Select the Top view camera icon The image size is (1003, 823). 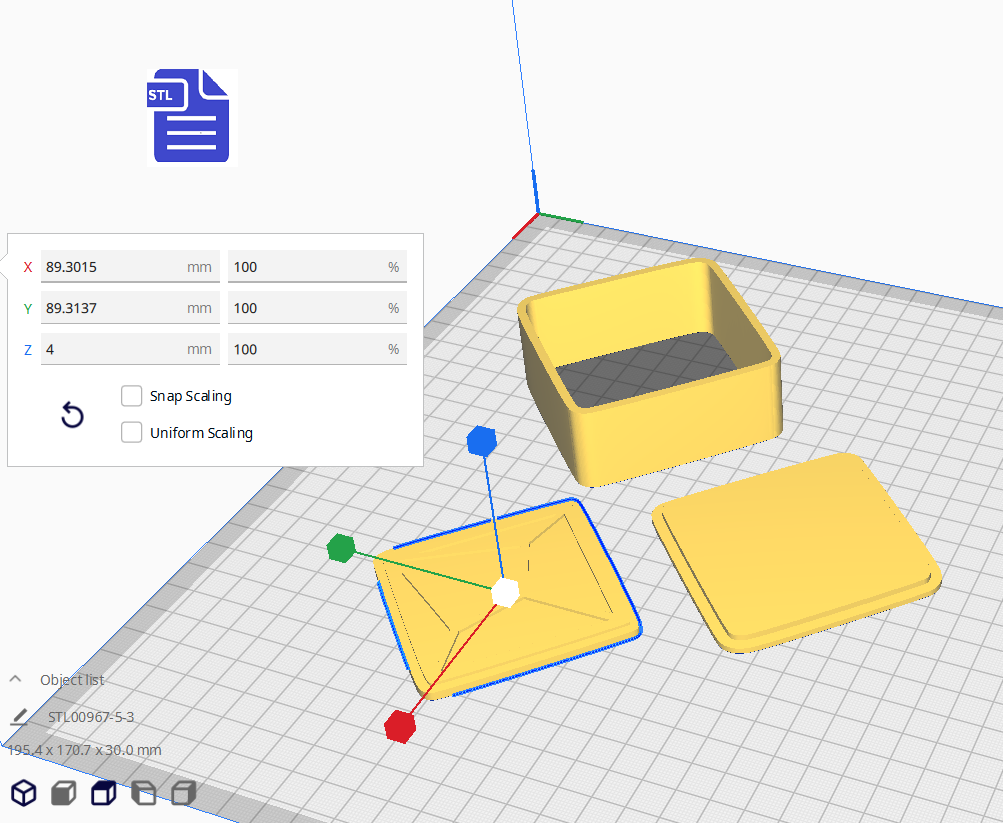(103, 794)
